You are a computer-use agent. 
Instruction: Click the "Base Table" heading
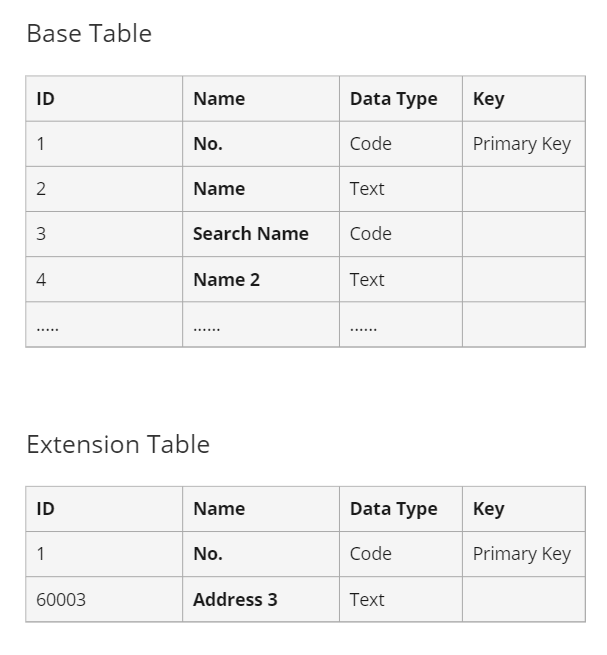click(x=89, y=34)
